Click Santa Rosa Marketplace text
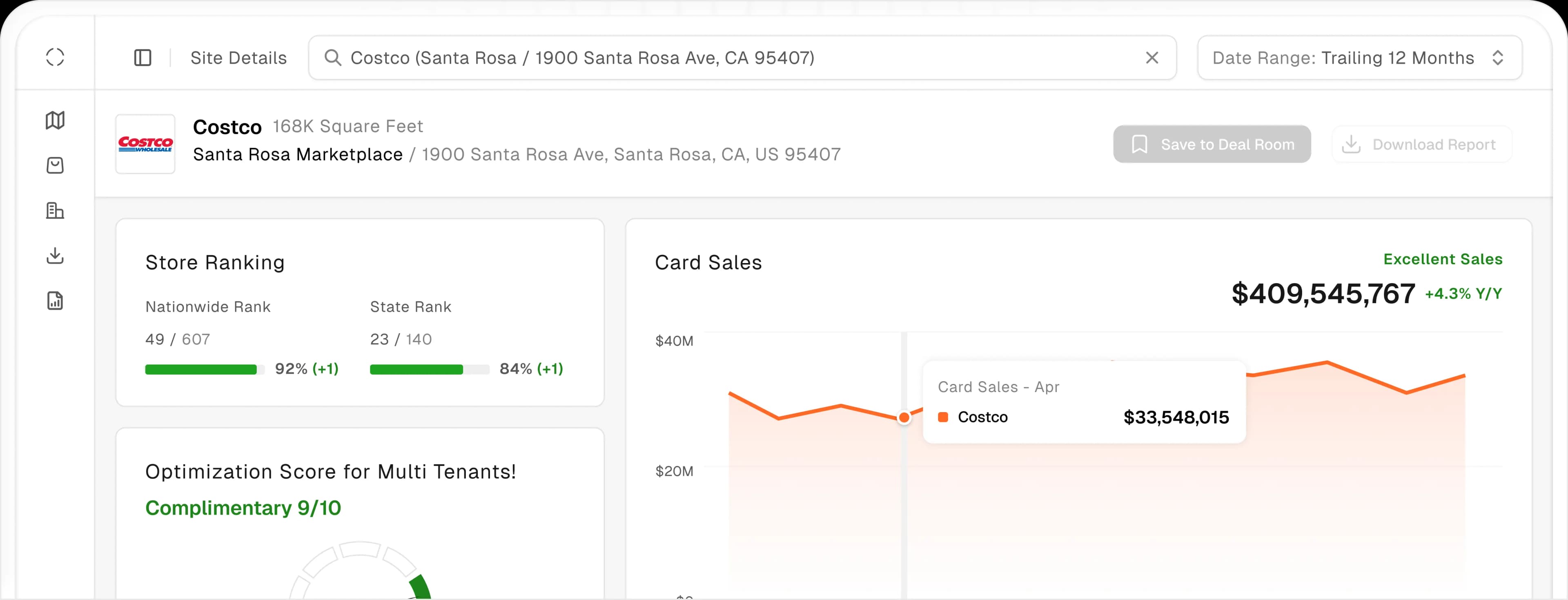Viewport: 1568px width, 600px height. click(298, 154)
